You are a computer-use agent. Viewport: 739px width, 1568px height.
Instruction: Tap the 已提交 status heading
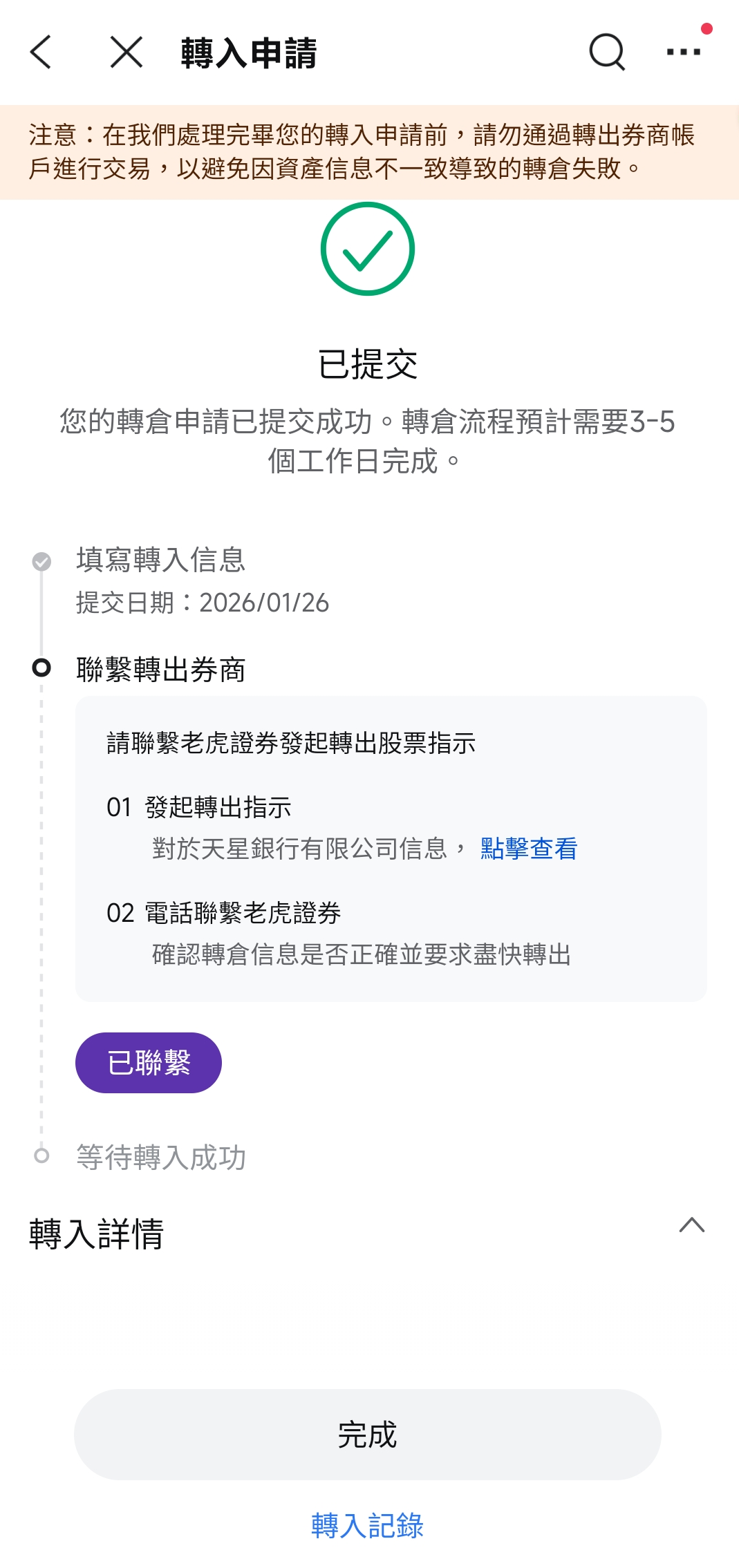(x=368, y=364)
